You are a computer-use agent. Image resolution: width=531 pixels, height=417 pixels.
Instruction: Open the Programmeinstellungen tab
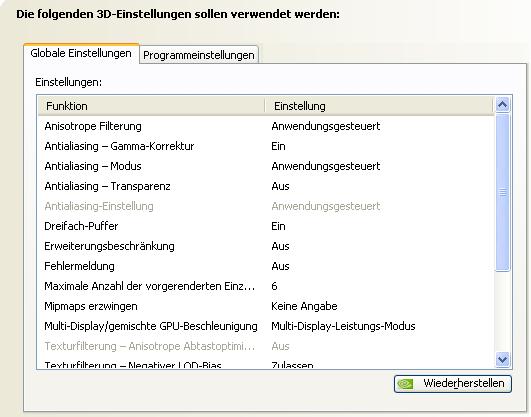point(199,55)
